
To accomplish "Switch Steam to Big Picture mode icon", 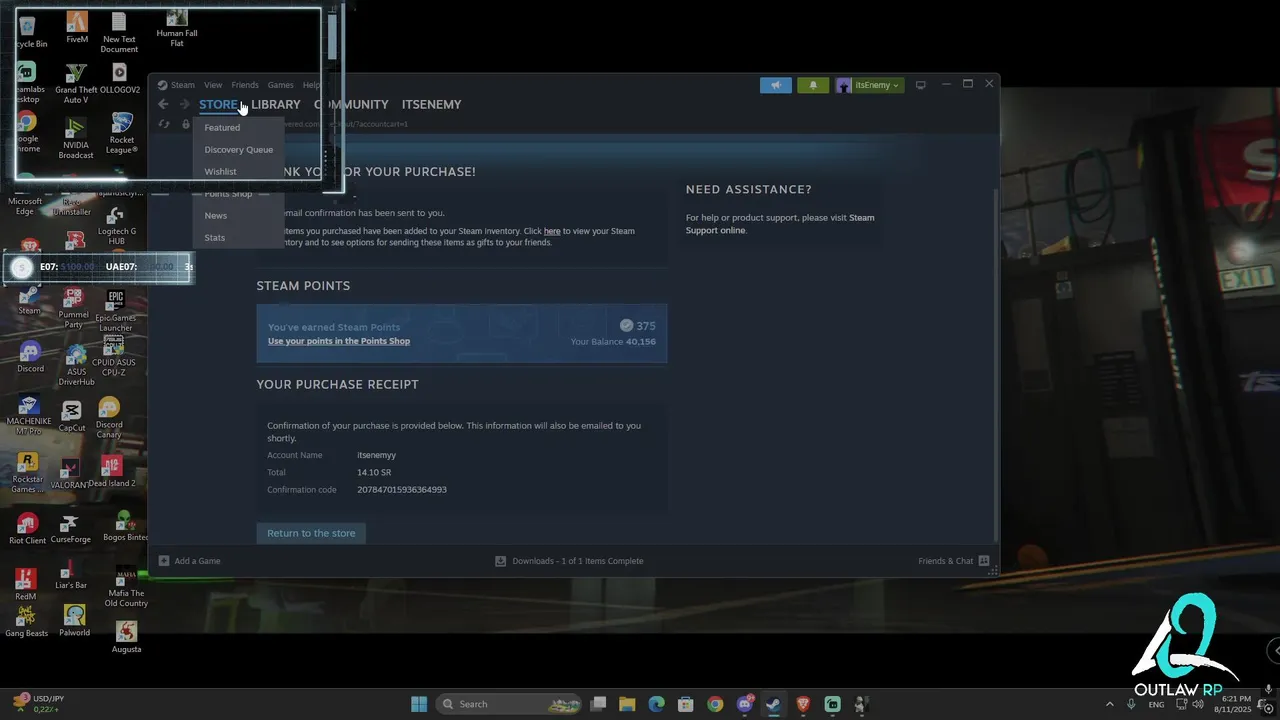I will point(921,85).
